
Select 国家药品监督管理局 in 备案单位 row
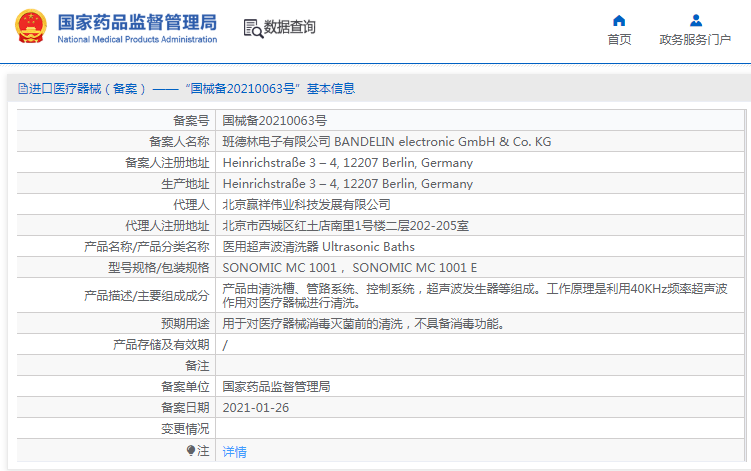(x=276, y=387)
